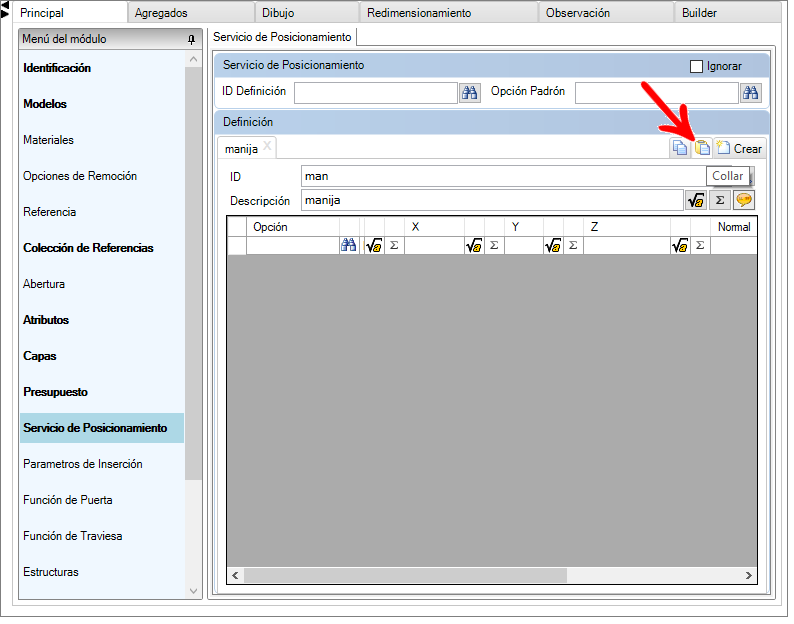Click the Descripción field containing manija
Image resolution: width=794 pixels, height=624 pixels.
tap(492, 201)
